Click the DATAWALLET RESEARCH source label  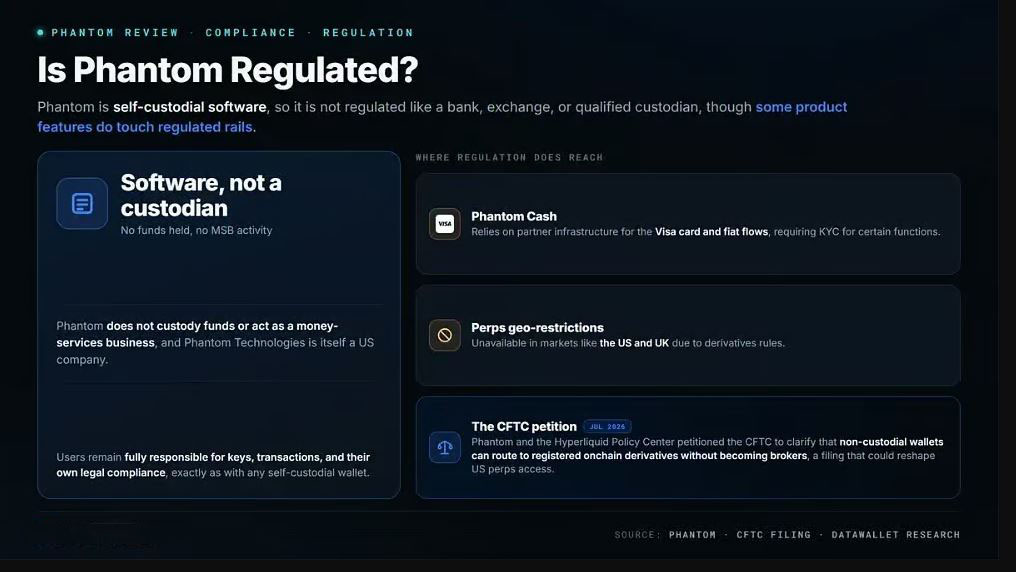(x=895, y=534)
